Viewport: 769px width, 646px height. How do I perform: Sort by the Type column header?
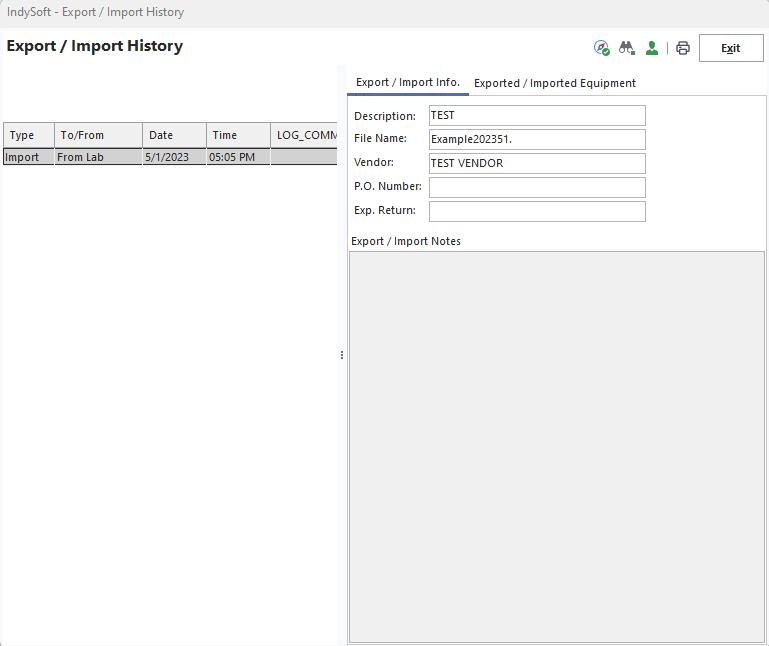click(28, 135)
